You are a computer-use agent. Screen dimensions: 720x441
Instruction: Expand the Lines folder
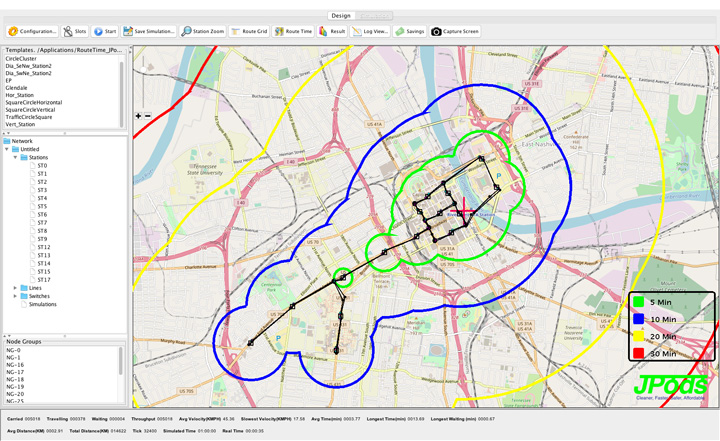coord(15,288)
